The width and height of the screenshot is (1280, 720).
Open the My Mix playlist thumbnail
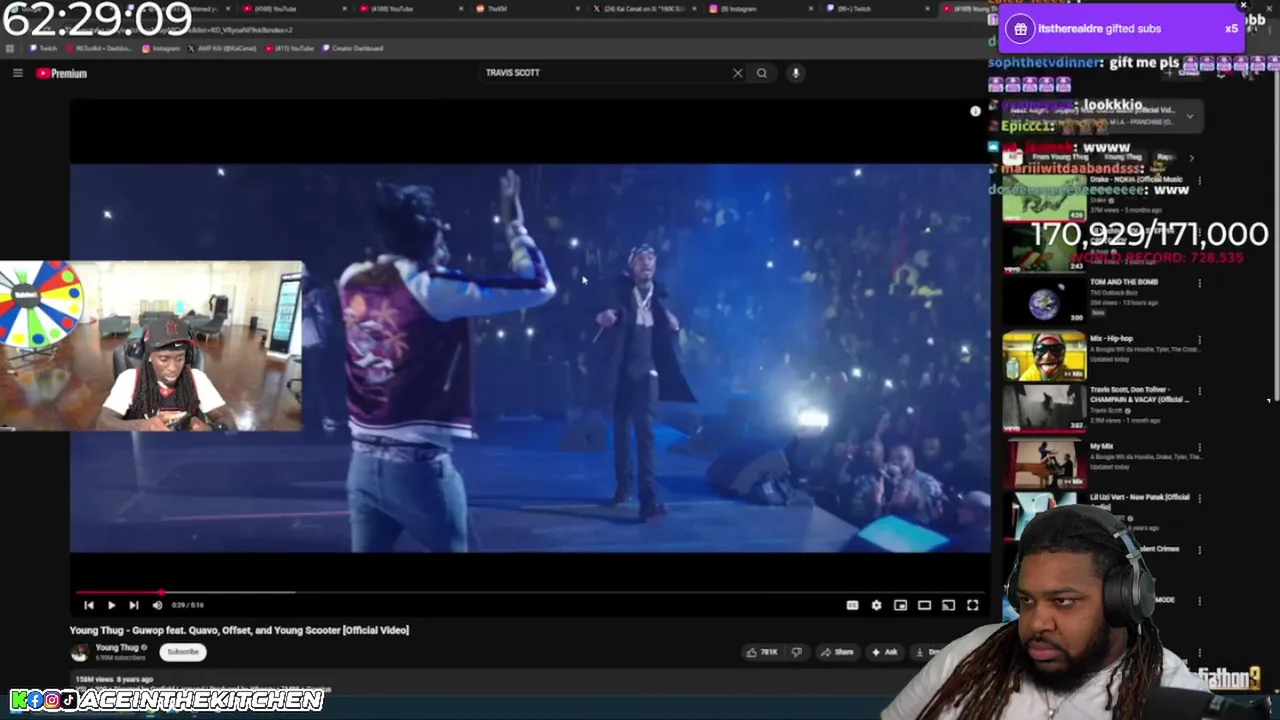pos(1044,463)
